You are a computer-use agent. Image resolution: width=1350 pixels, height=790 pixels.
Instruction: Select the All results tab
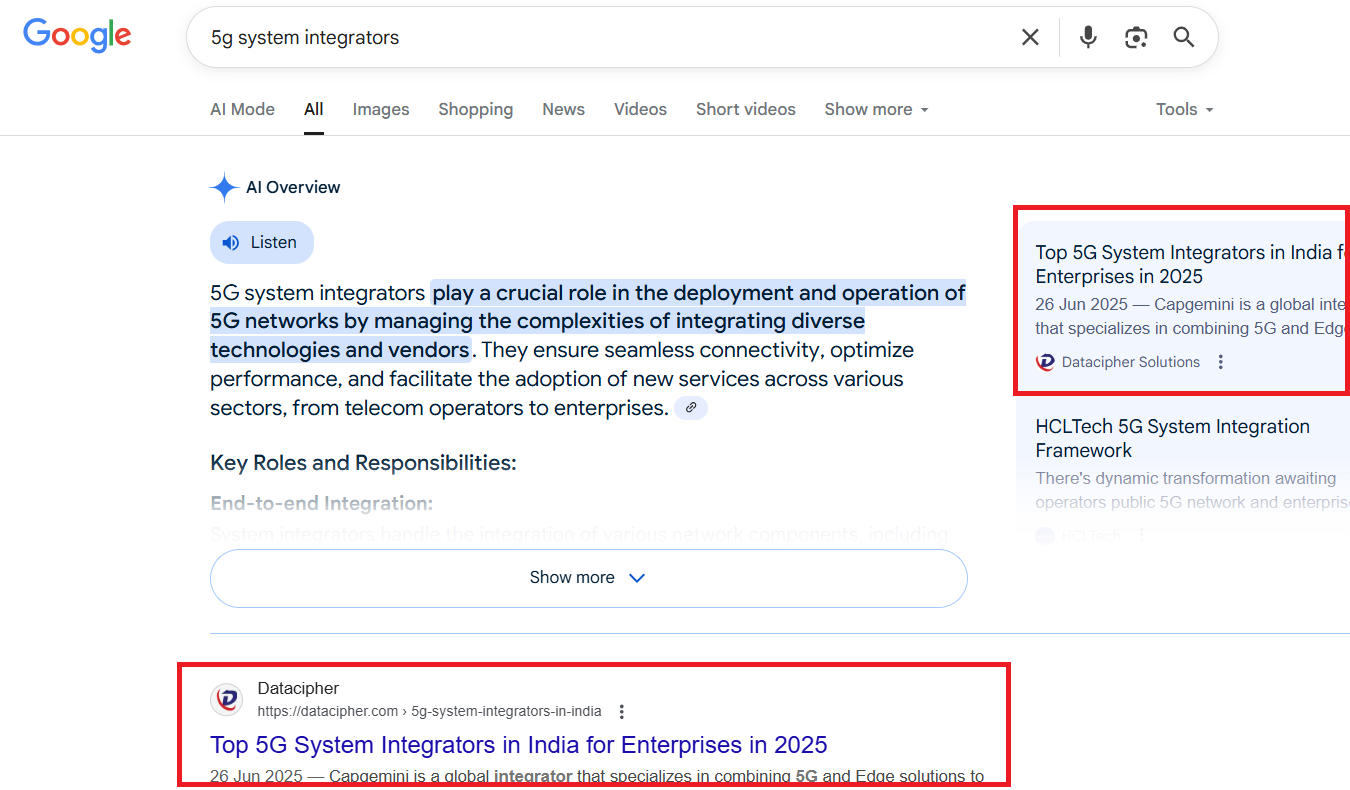pos(314,109)
